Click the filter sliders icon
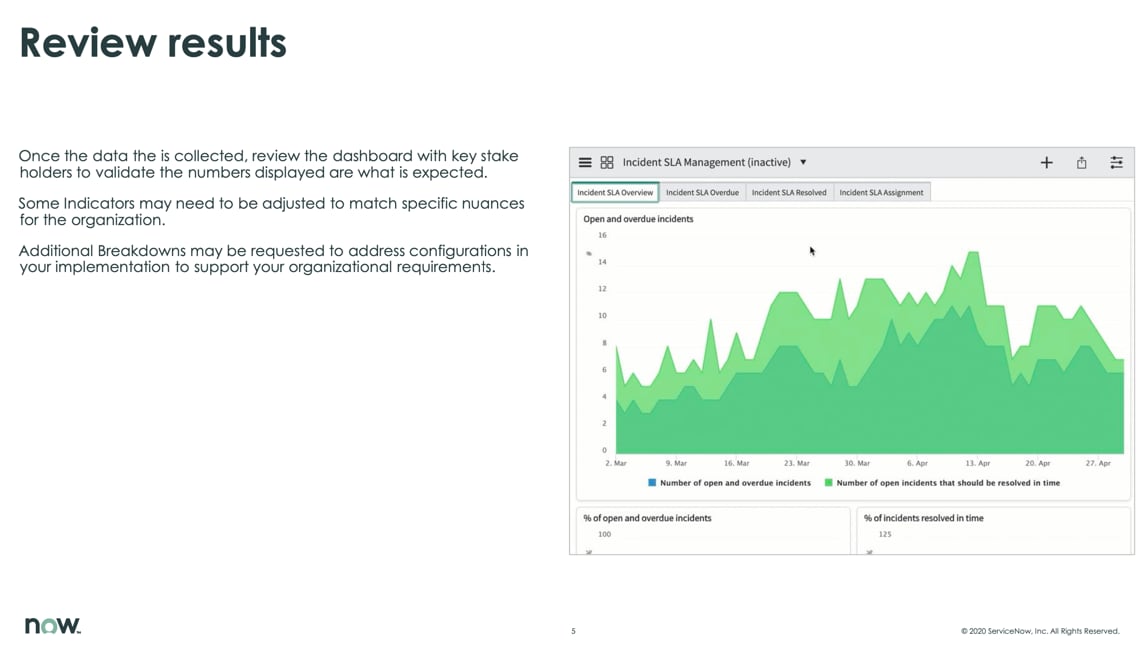Image resolution: width=1144 pixels, height=648 pixels. coord(1116,161)
